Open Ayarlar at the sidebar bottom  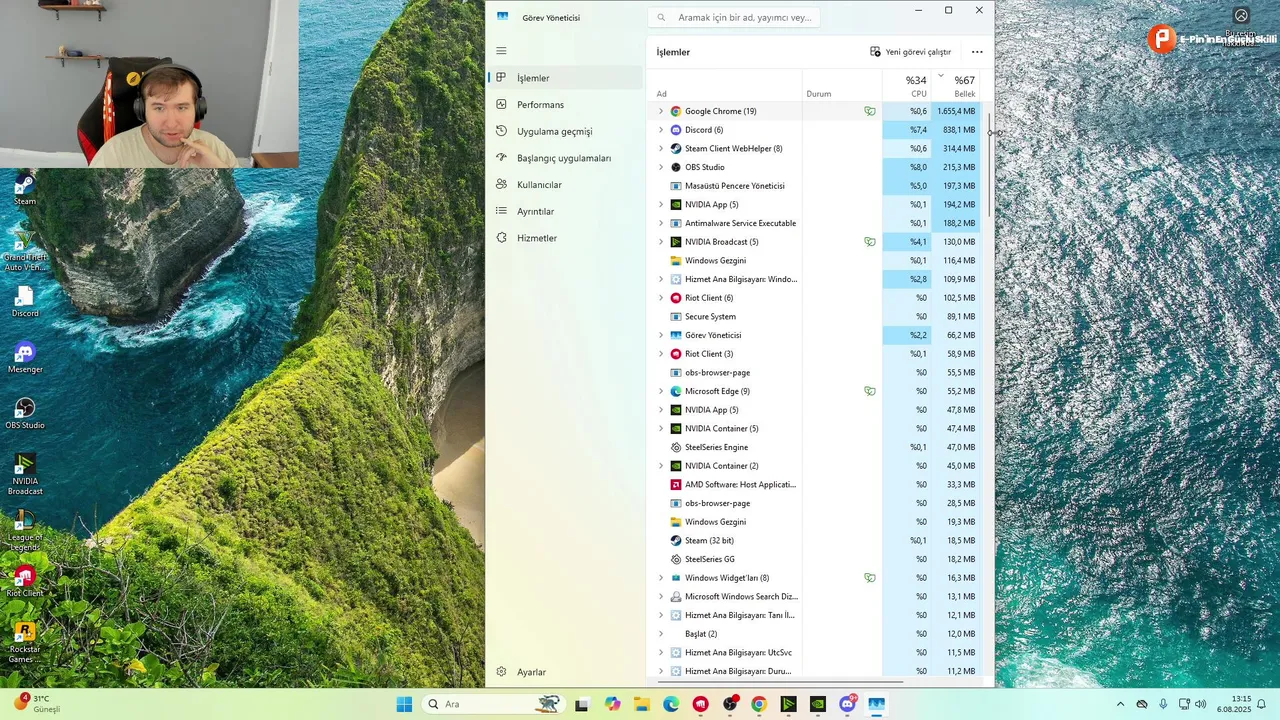point(565,672)
